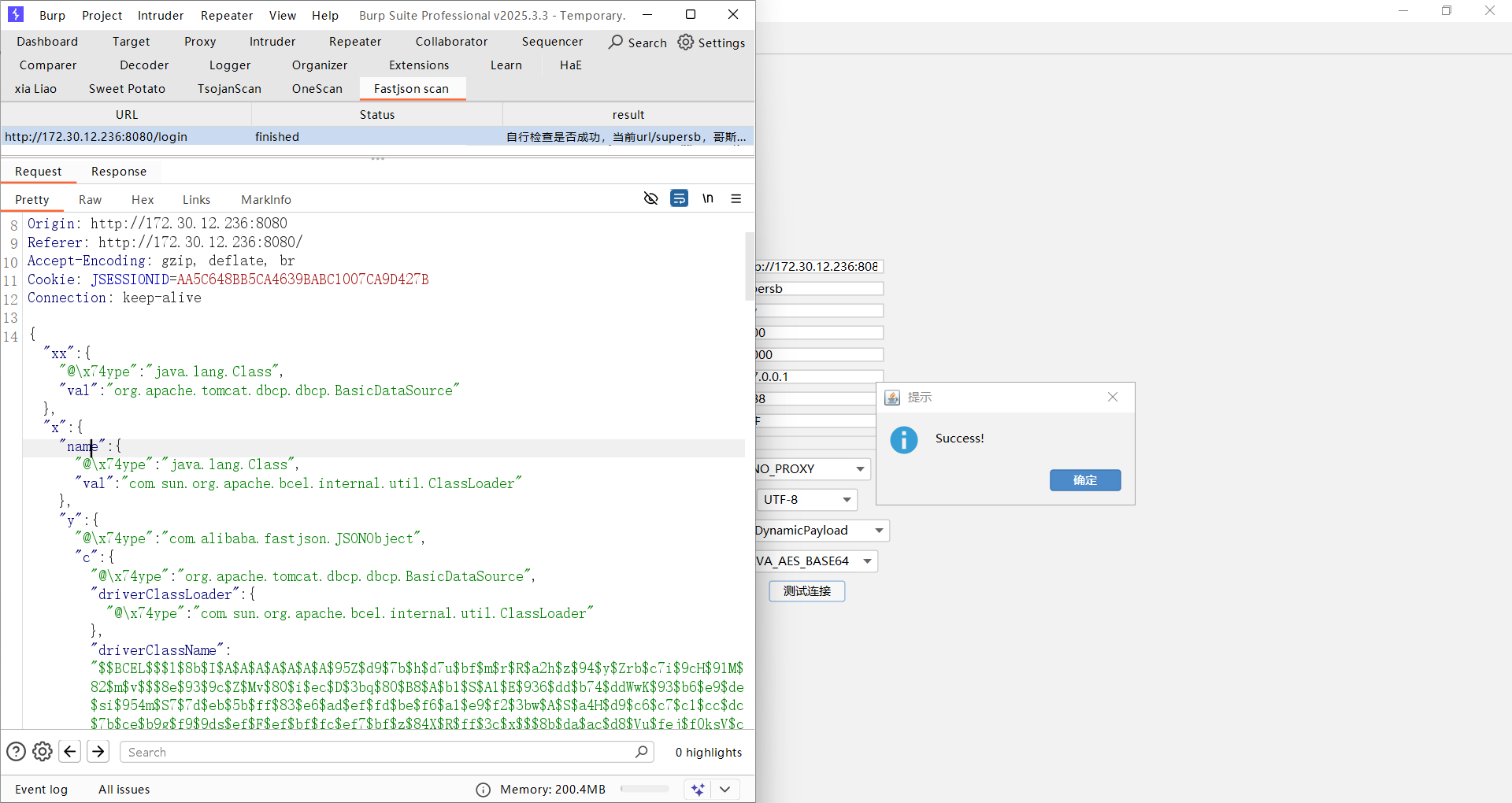
Task: Open the Project menu
Action: coord(102,15)
